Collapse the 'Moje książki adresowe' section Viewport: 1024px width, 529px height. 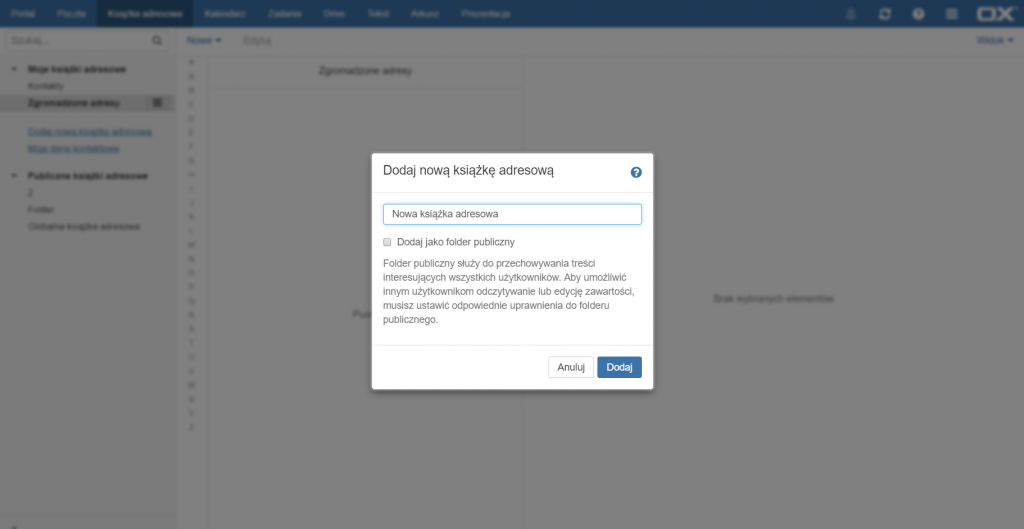pyautogui.click(x=14, y=69)
